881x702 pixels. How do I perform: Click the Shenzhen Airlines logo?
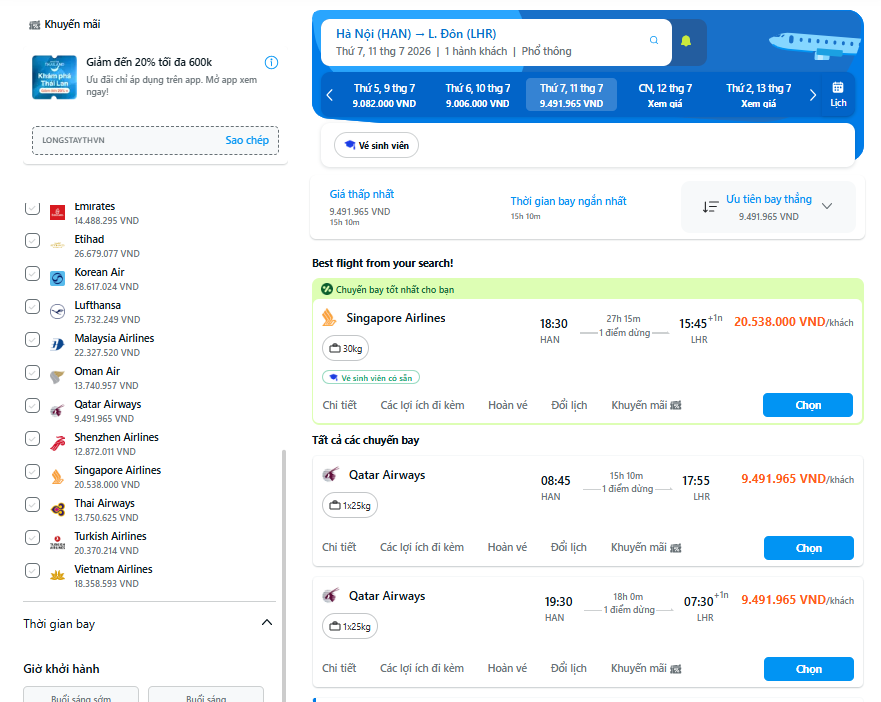[57, 443]
